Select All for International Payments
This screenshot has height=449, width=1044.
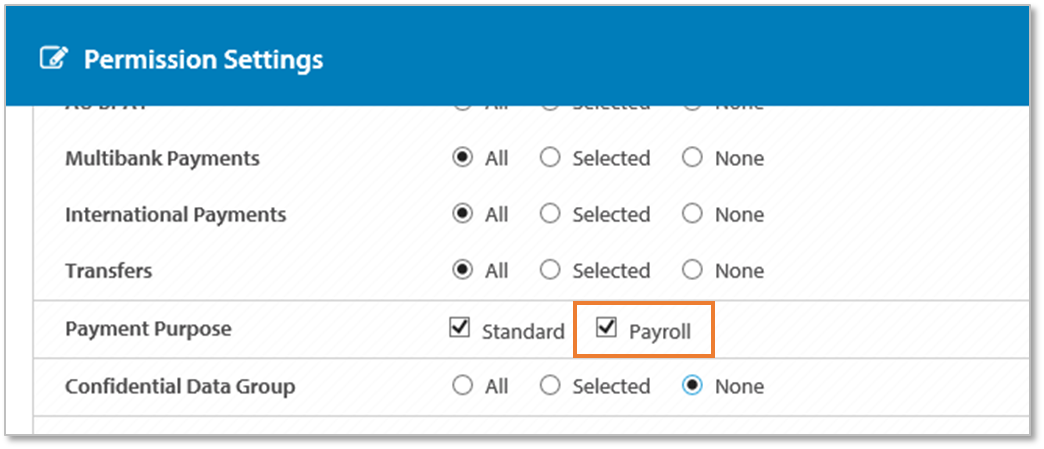point(462,214)
